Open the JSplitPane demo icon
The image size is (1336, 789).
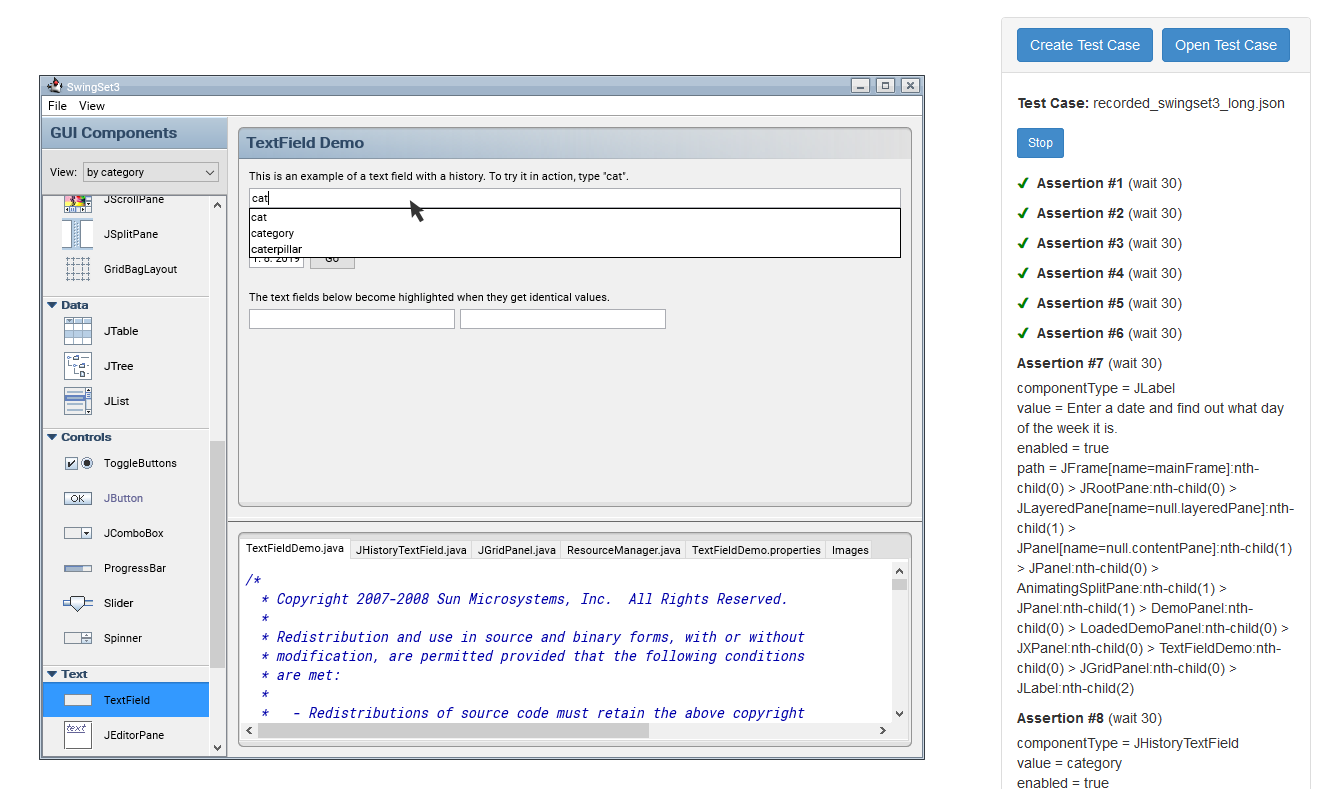tap(77, 234)
